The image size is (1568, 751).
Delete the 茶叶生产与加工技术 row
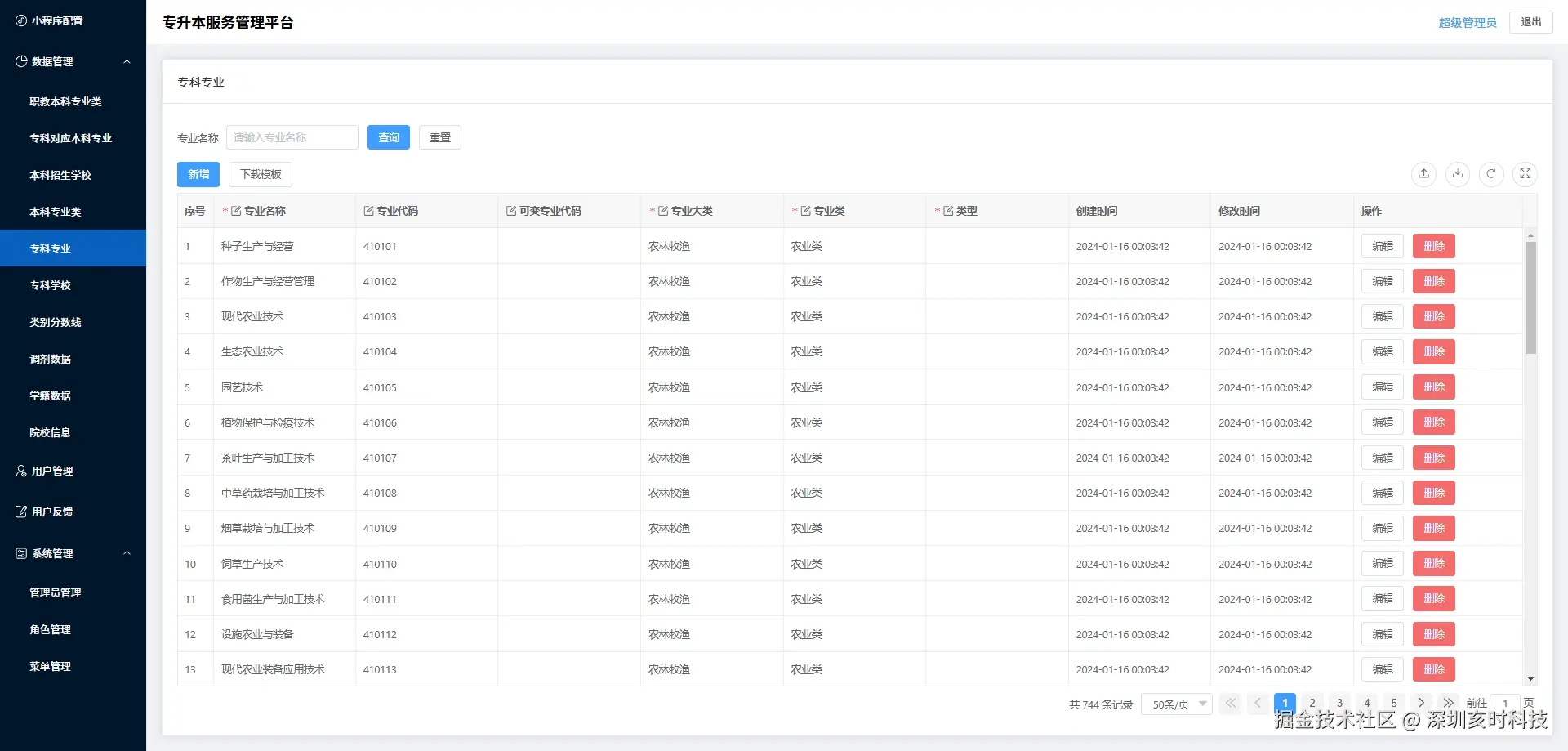[x=1434, y=458]
